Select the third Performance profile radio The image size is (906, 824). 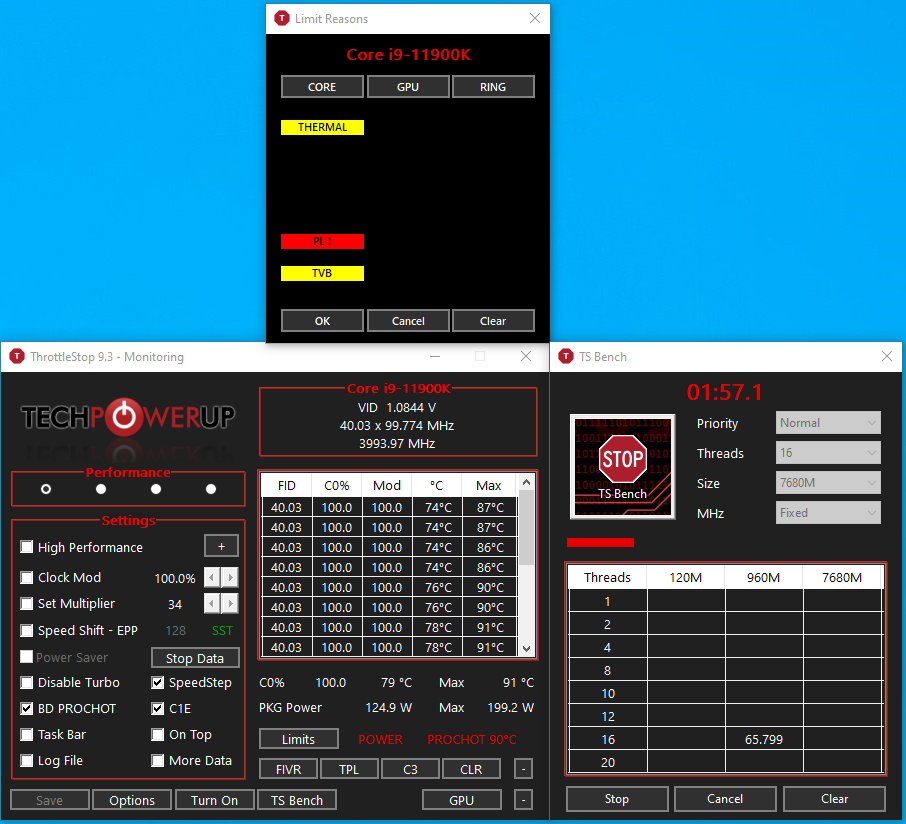click(x=156, y=489)
